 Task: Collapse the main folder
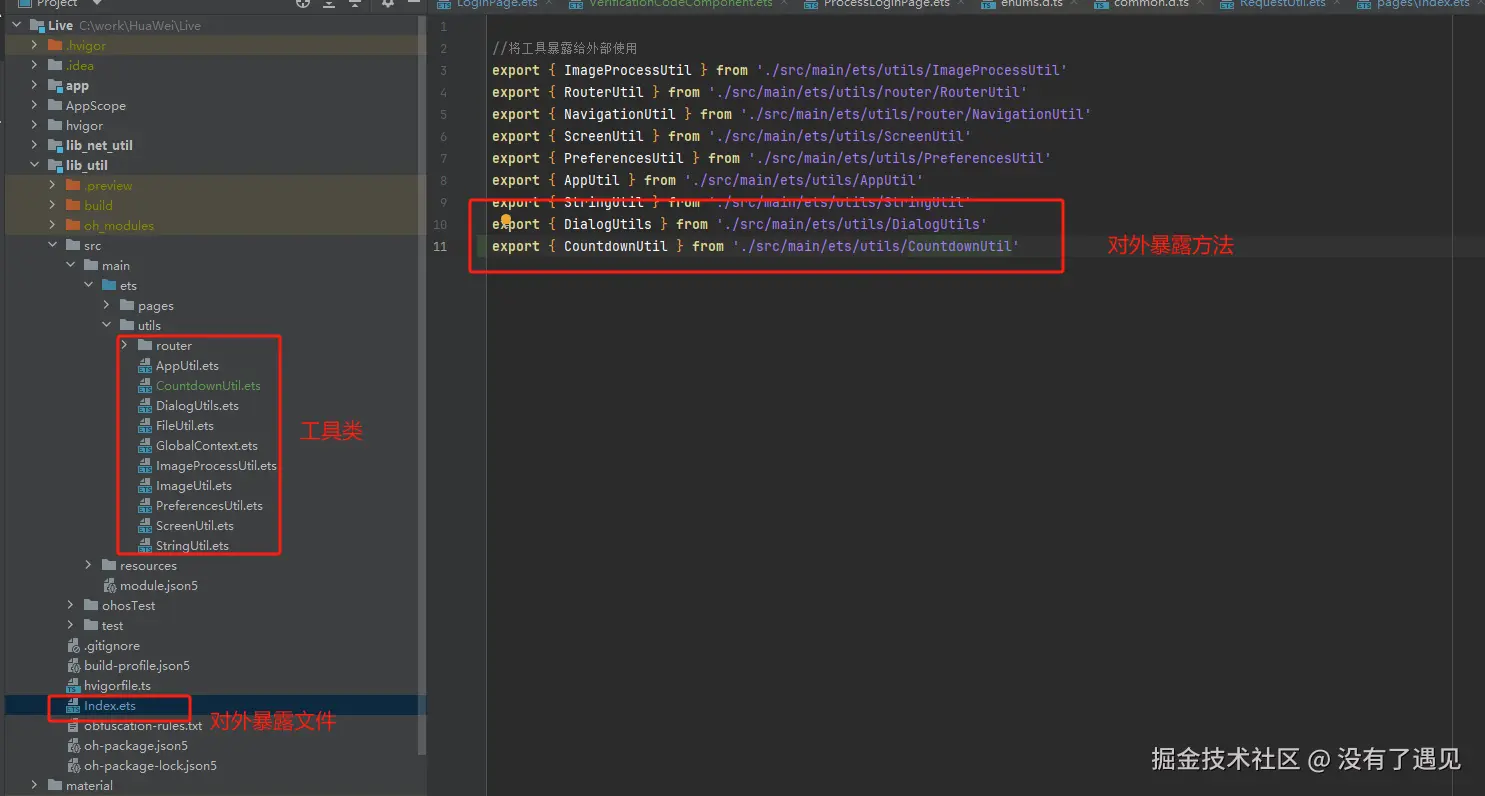tap(71, 266)
